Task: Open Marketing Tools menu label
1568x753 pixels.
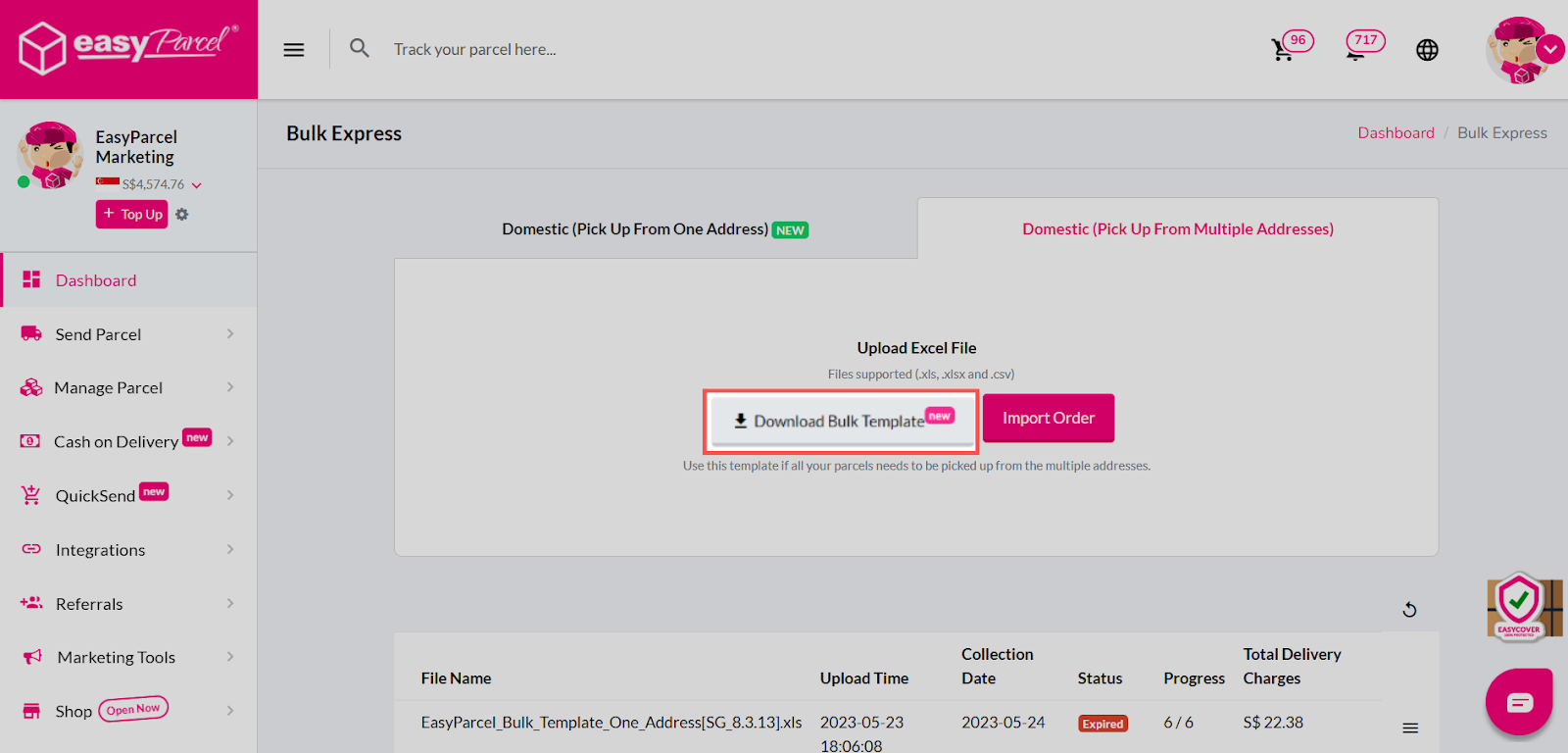Action: click(117, 657)
